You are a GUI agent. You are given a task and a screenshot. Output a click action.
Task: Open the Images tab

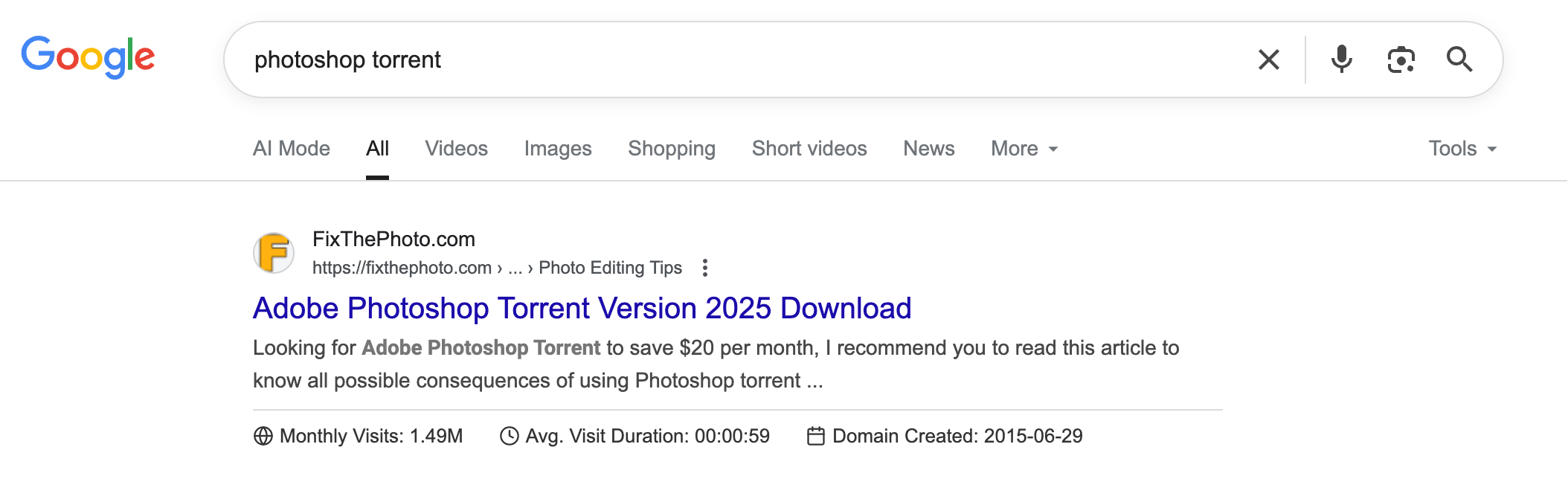[558, 149]
